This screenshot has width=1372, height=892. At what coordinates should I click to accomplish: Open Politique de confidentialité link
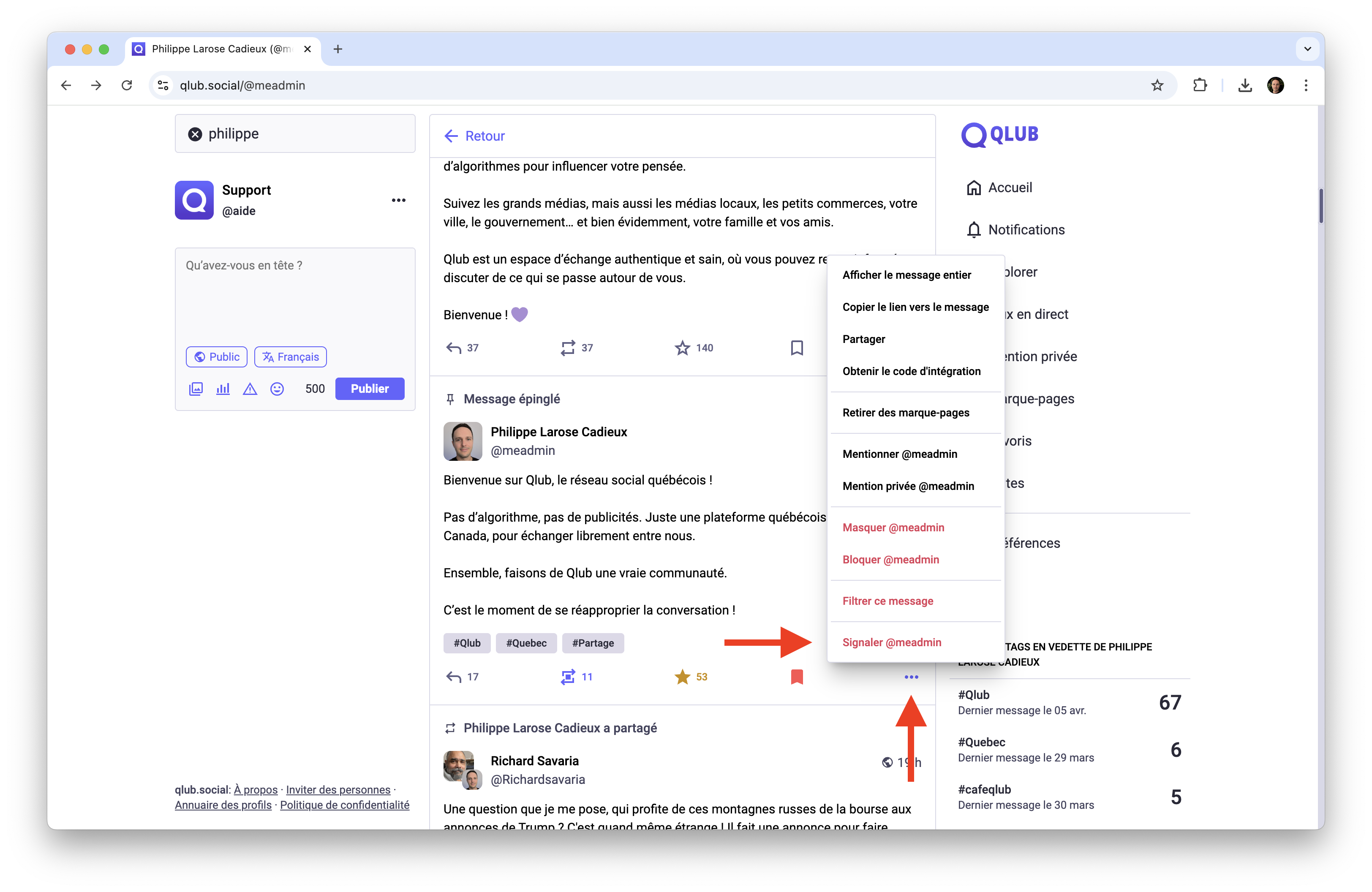(x=345, y=805)
